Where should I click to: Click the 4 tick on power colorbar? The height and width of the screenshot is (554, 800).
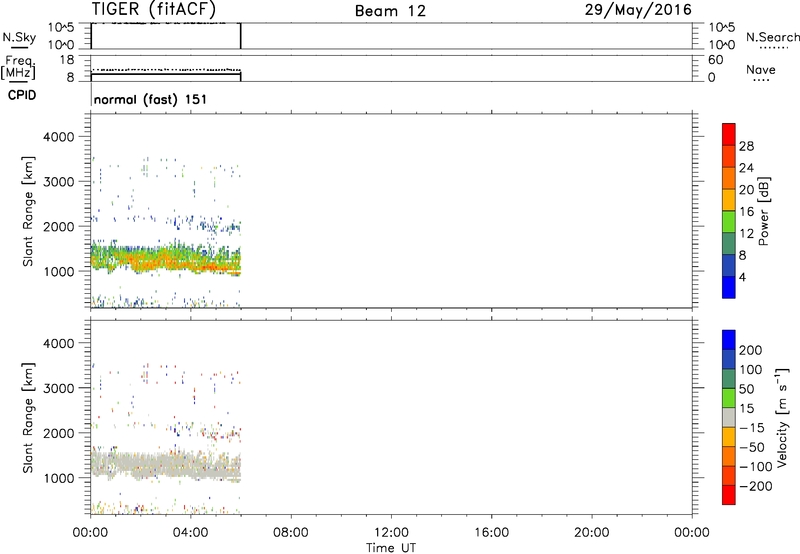pos(742,277)
